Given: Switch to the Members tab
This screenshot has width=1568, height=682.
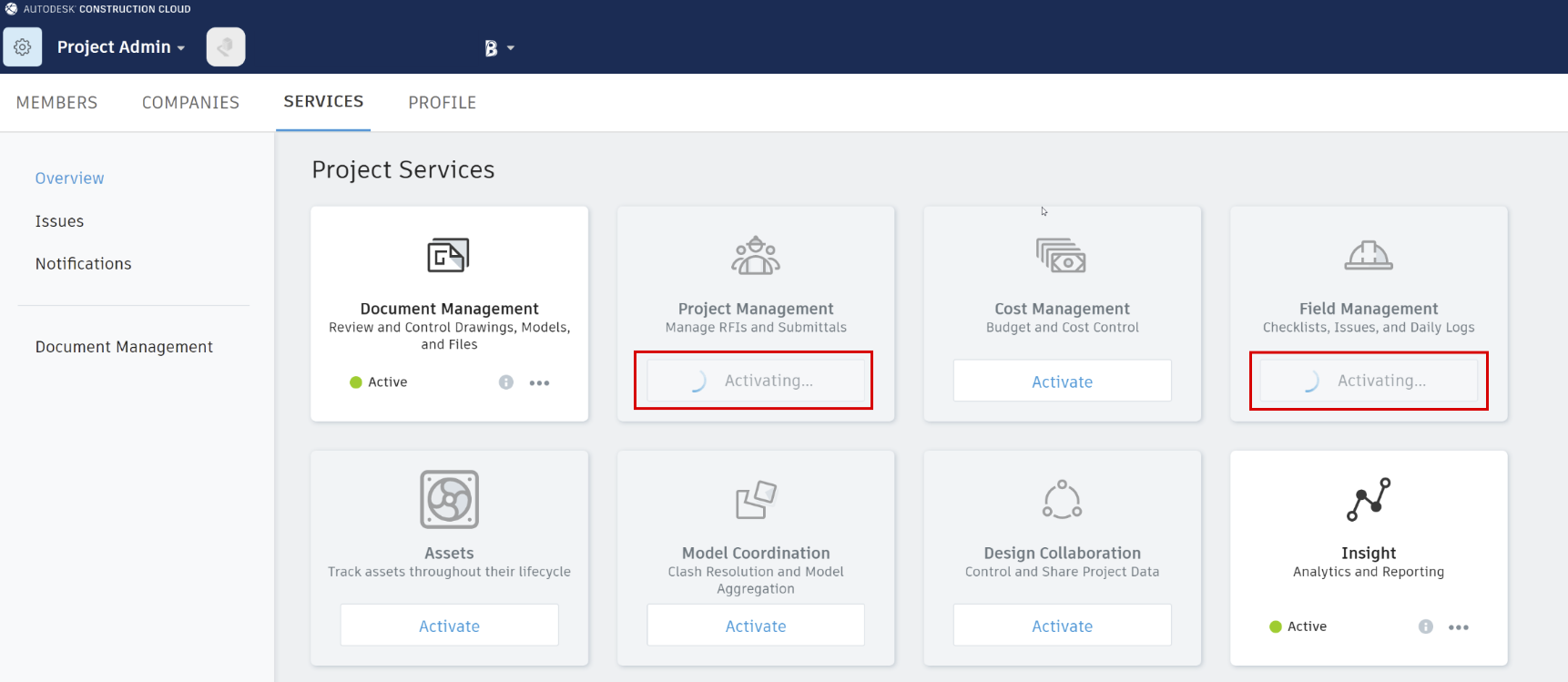Looking at the screenshot, I should (x=56, y=103).
